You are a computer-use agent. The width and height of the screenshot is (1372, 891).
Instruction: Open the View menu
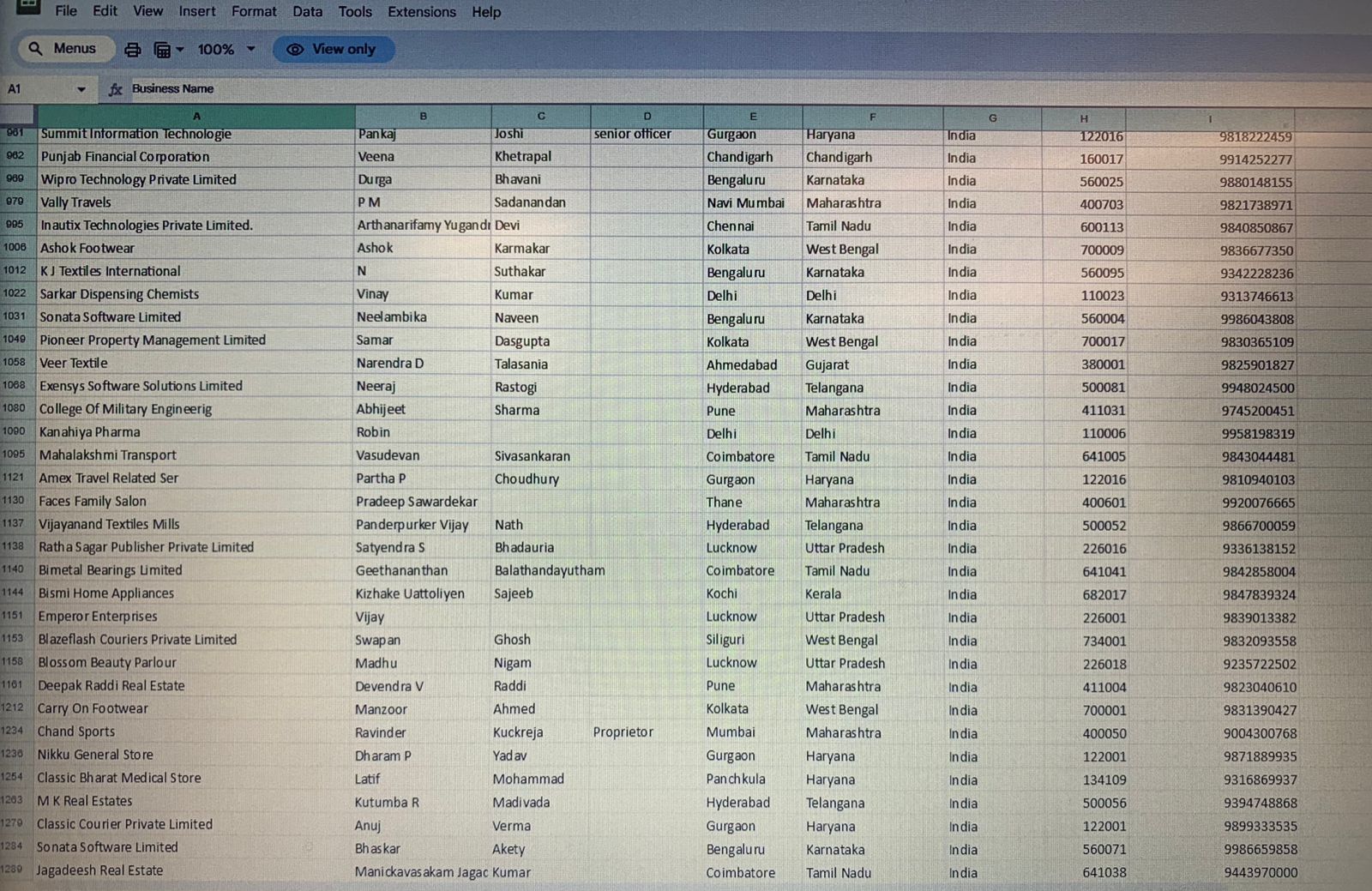point(147,11)
